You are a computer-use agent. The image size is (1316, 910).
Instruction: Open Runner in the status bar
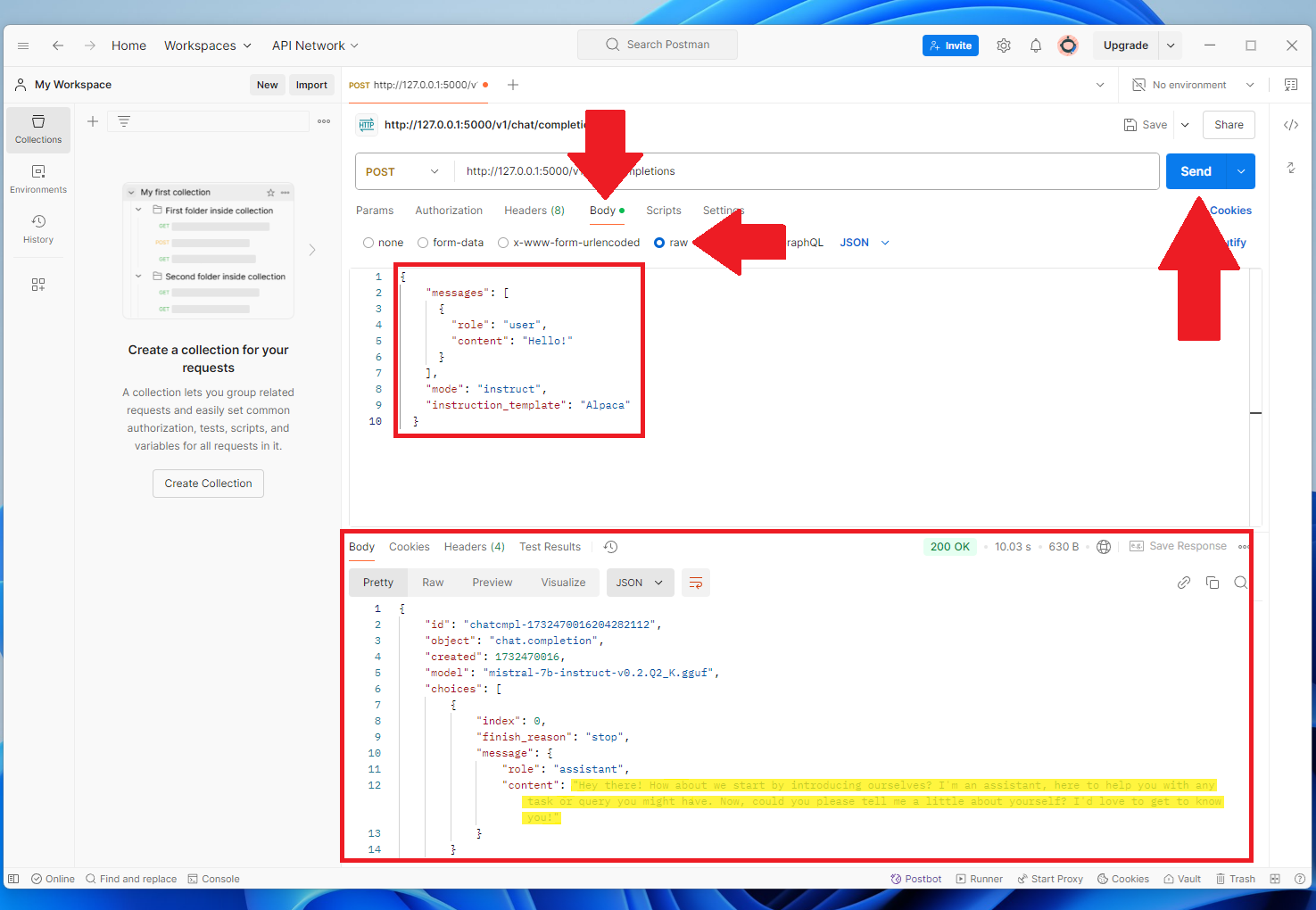tap(980, 879)
